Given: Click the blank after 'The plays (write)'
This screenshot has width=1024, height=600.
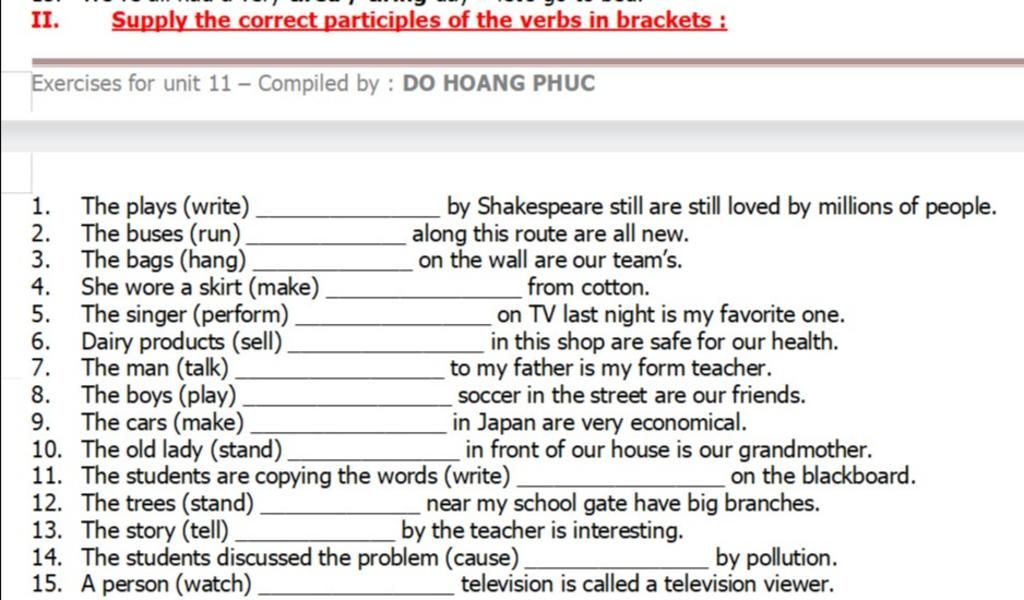Looking at the screenshot, I should click(349, 209).
